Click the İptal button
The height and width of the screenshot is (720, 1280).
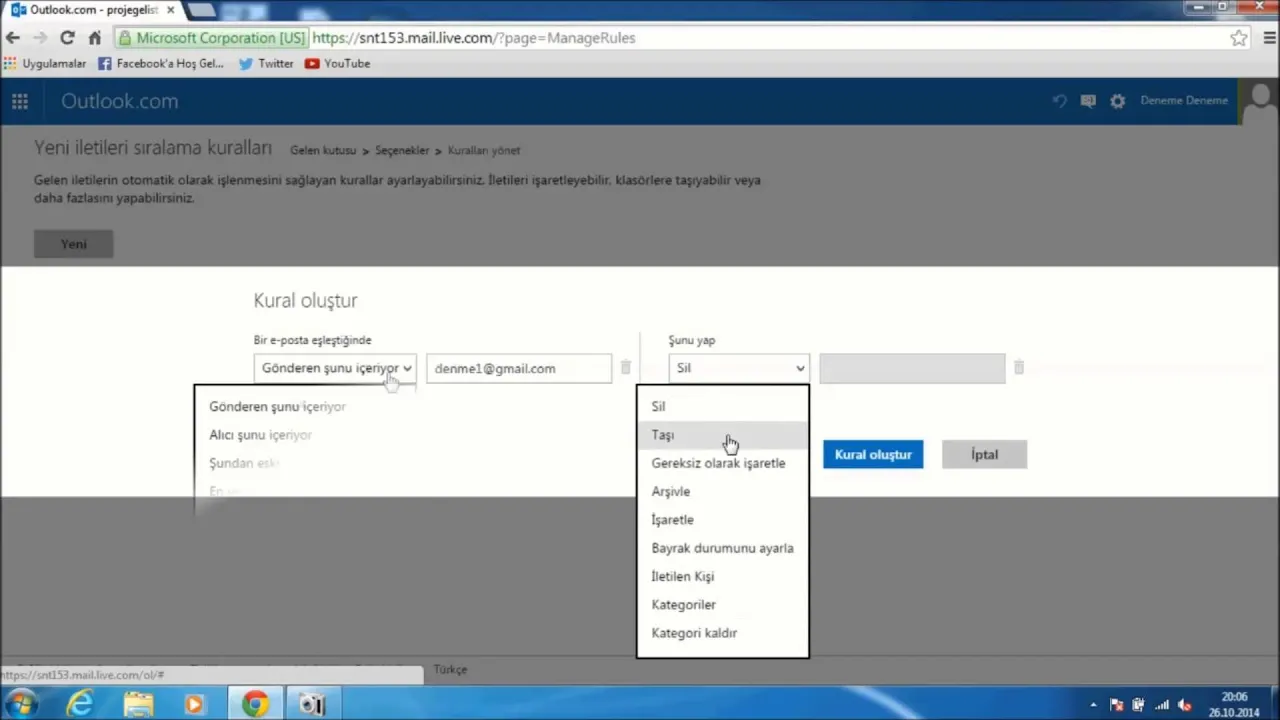[x=984, y=454]
